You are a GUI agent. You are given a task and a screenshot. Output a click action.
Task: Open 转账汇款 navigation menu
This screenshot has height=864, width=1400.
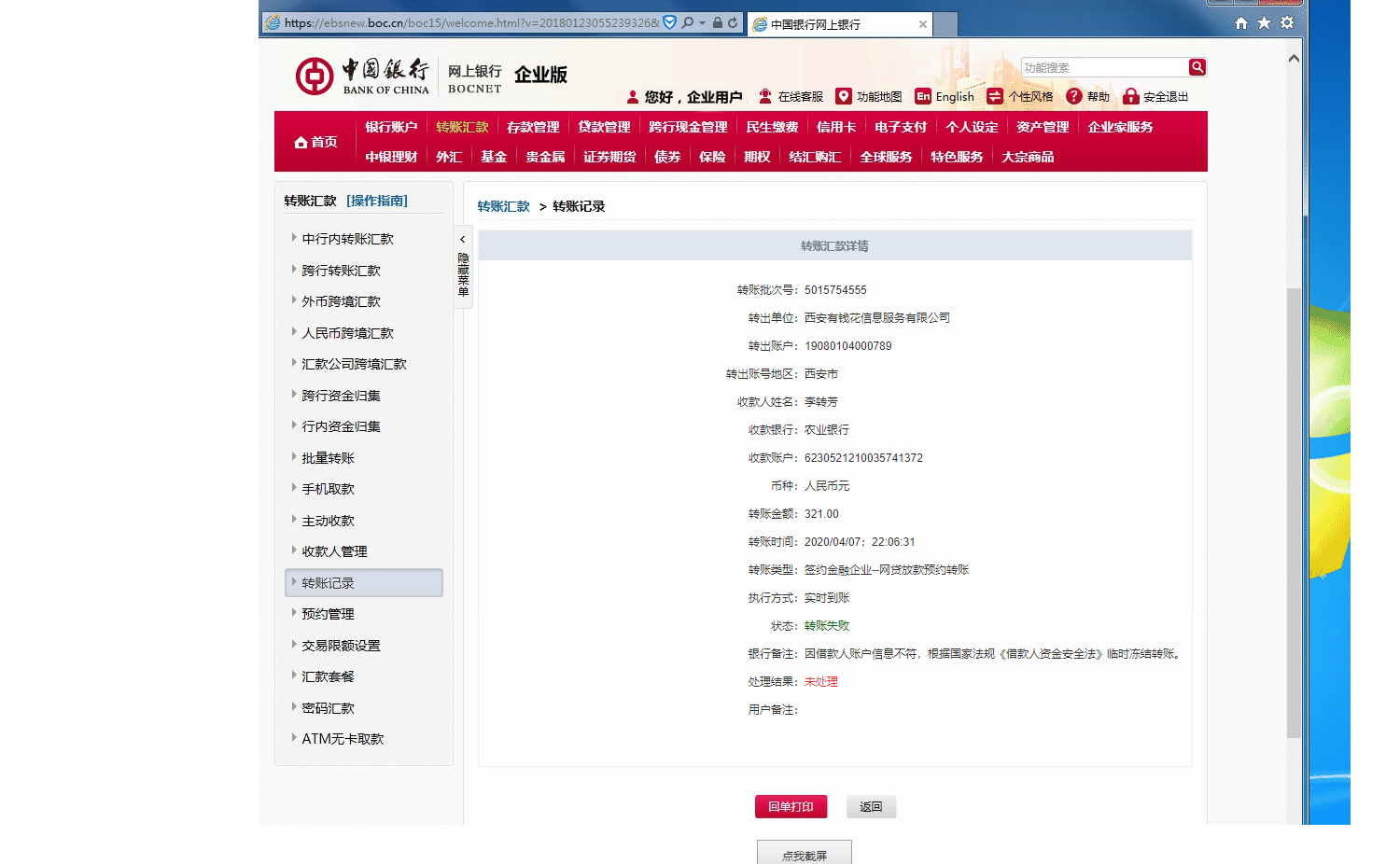(x=462, y=127)
